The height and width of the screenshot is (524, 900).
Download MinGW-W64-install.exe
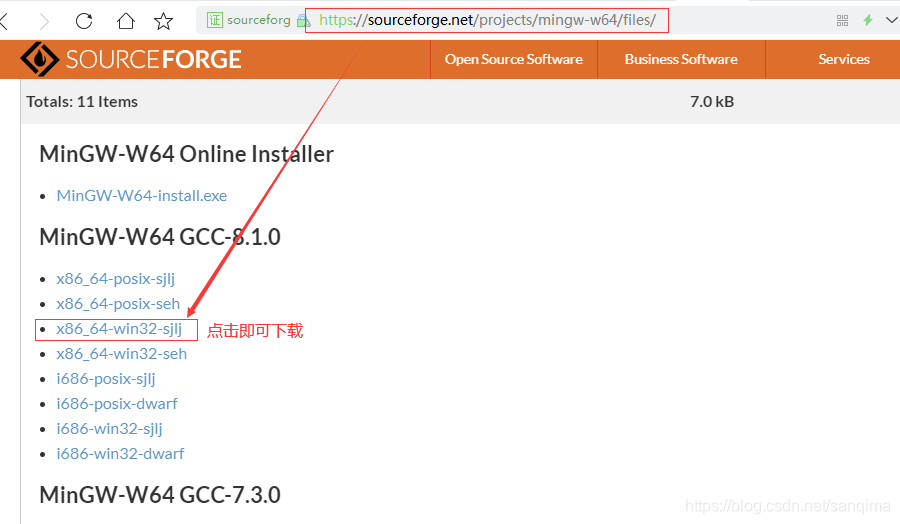142,196
